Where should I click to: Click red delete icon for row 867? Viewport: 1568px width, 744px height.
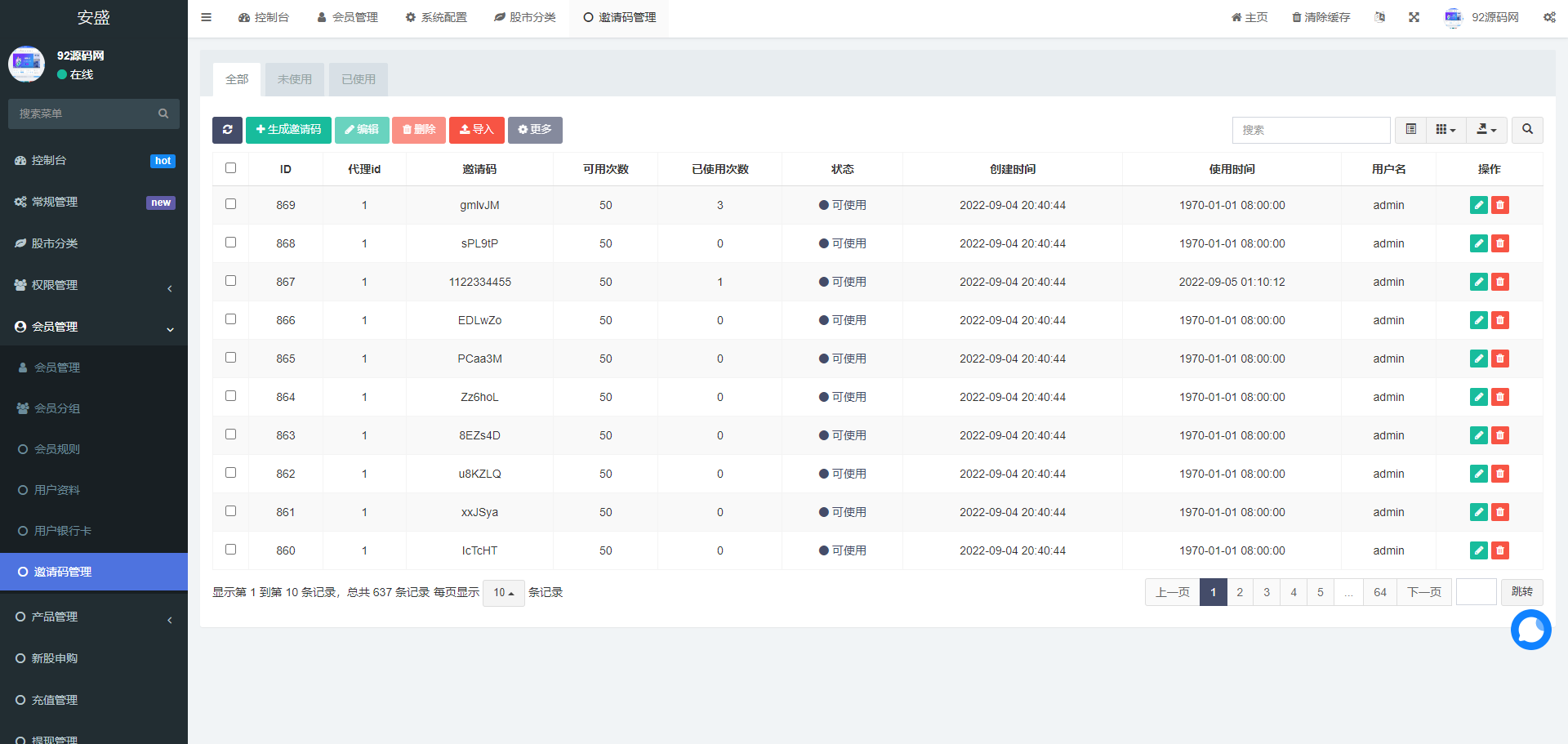point(1500,282)
